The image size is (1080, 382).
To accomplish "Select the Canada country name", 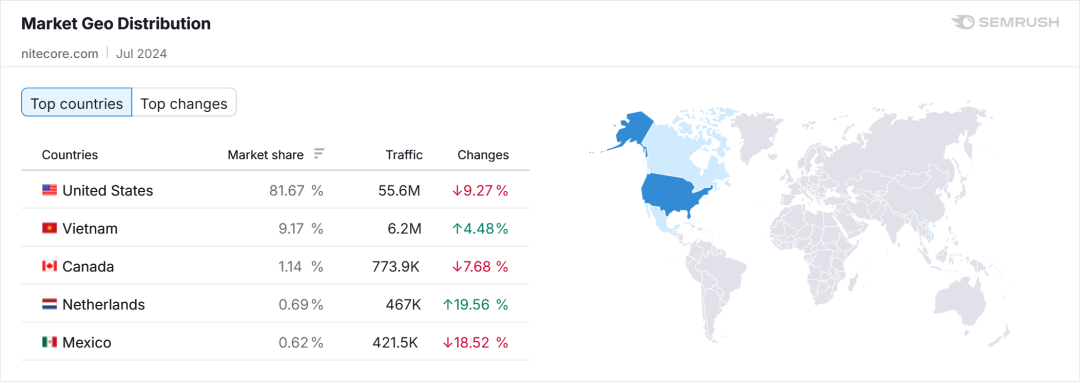I will pos(88,266).
